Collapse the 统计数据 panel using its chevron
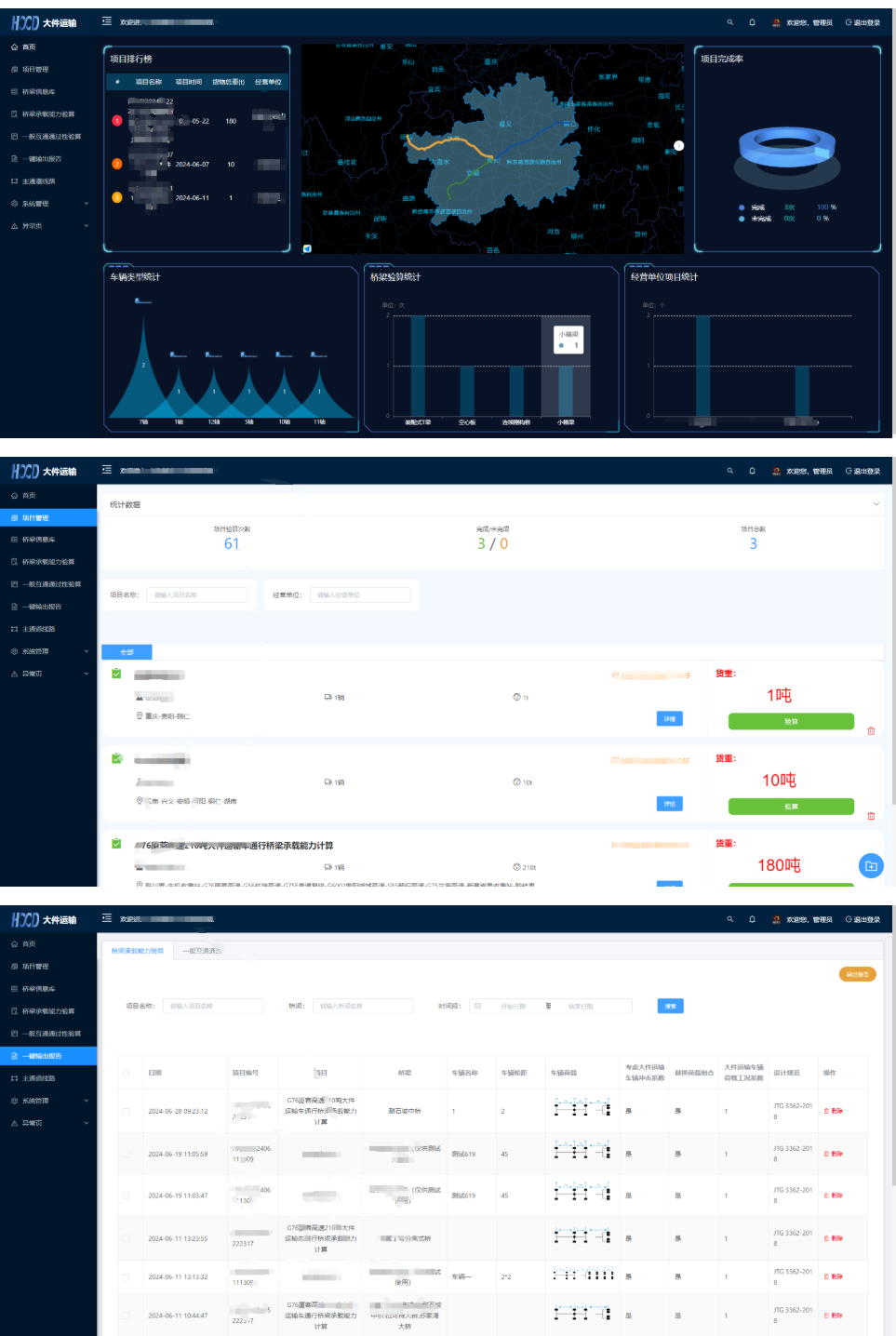Image resolution: width=896 pixels, height=1336 pixels. coord(876,504)
